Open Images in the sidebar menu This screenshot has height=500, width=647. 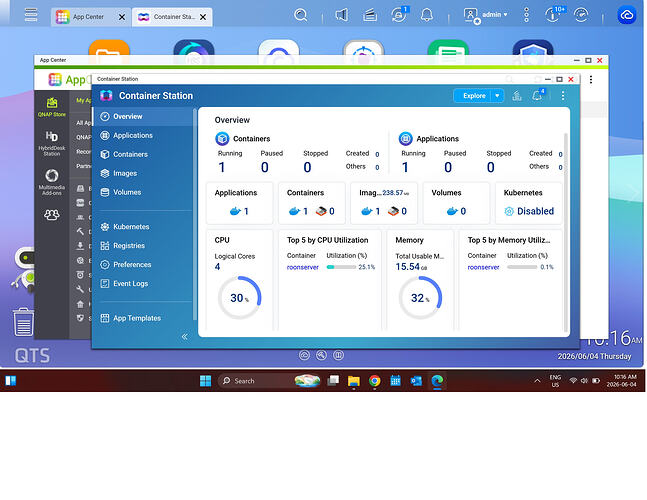(x=125, y=173)
